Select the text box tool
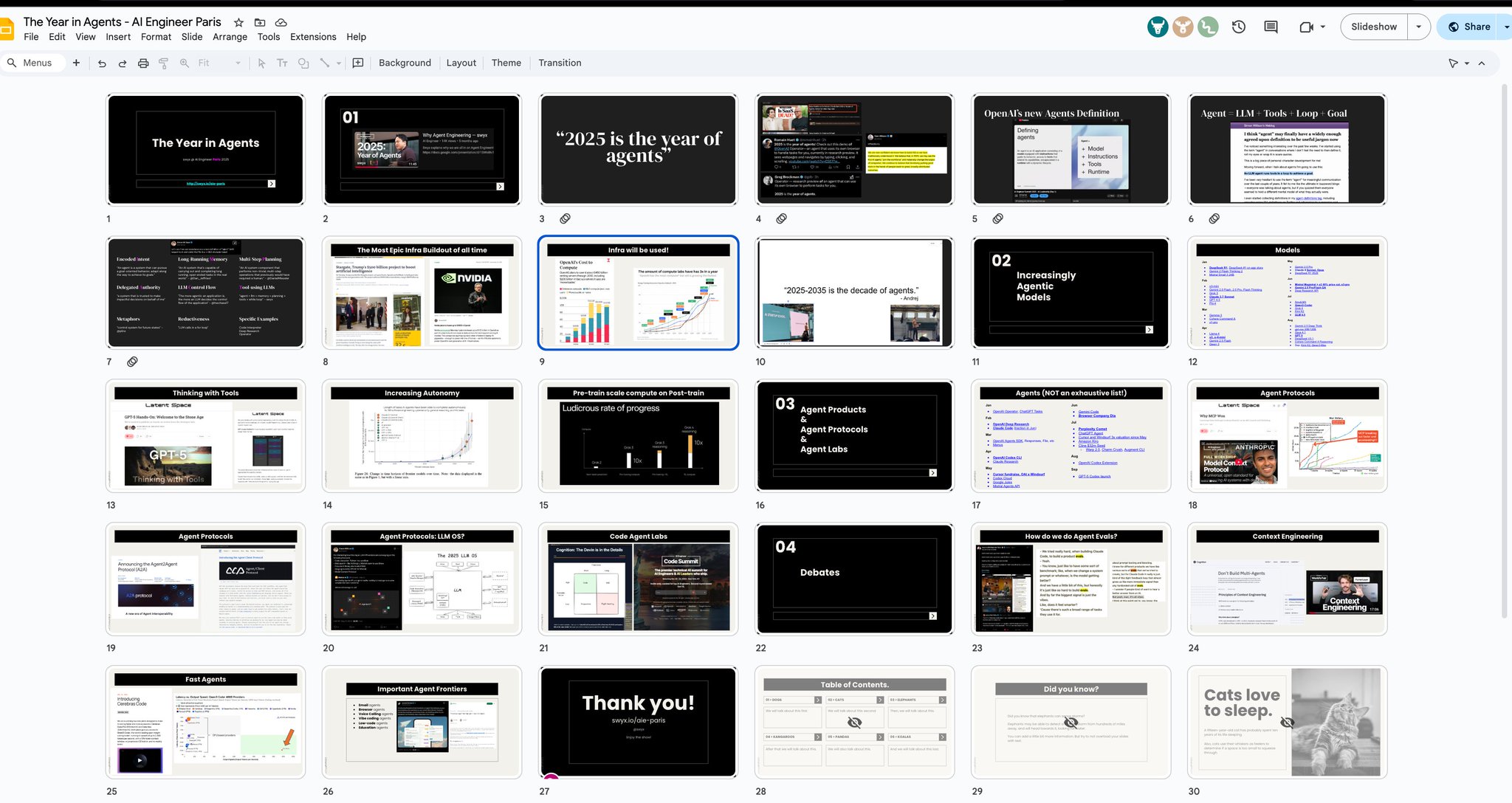Viewport: 1512px width, 803px height. [x=282, y=63]
